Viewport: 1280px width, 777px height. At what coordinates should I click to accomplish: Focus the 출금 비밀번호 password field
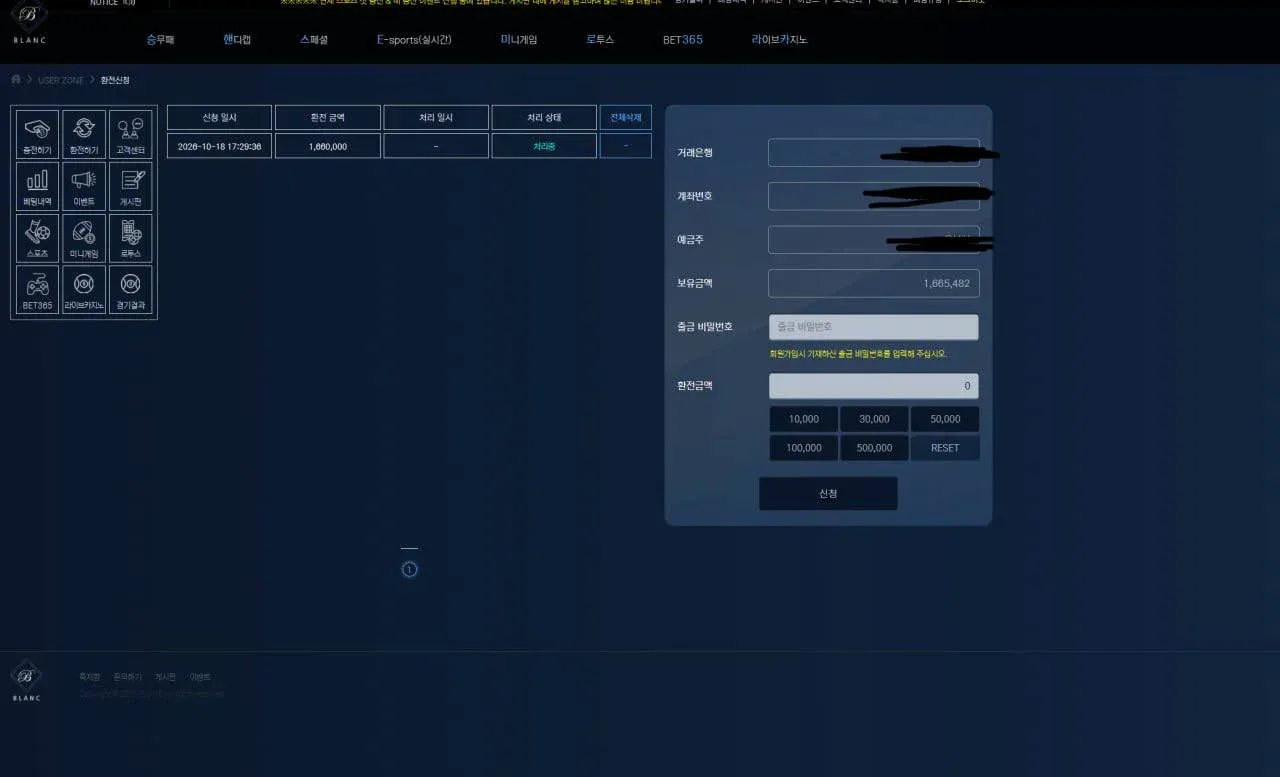pyautogui.click(x=874, y=327)
